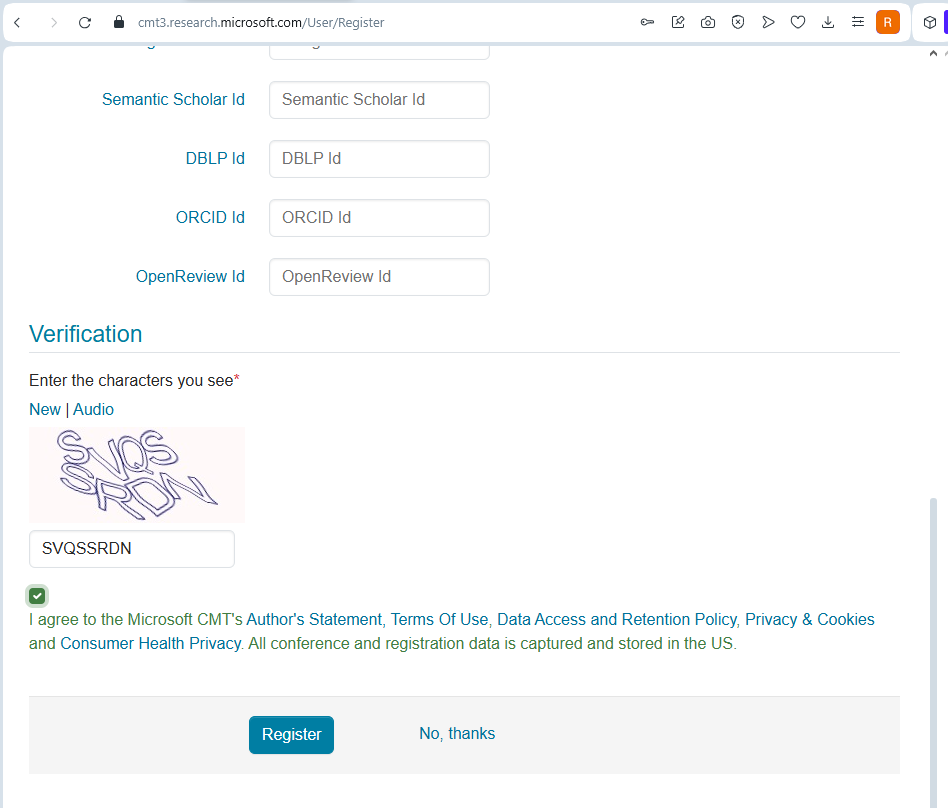948x808 pixels.
Task: Reload the registration page
Action: (85, 22)
